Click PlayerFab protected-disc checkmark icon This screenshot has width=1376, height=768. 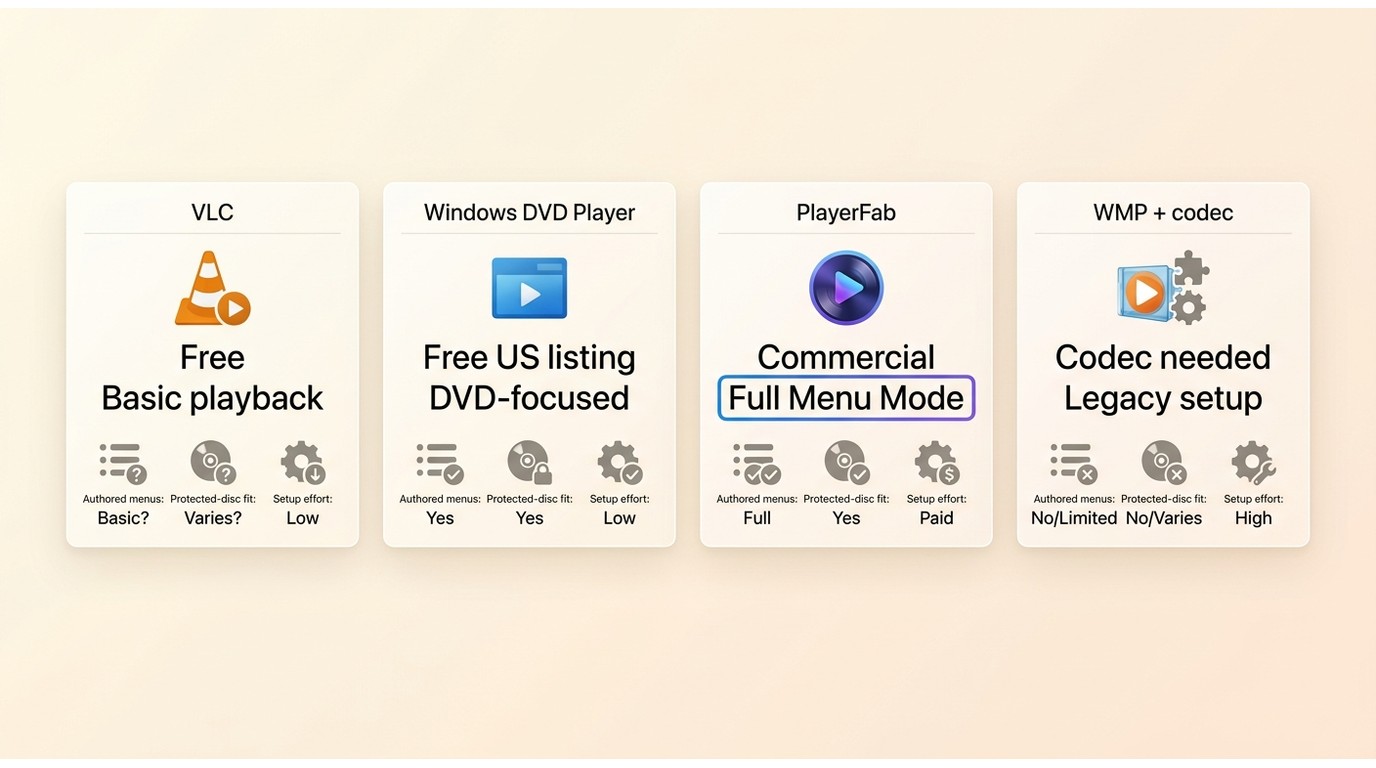847,463
